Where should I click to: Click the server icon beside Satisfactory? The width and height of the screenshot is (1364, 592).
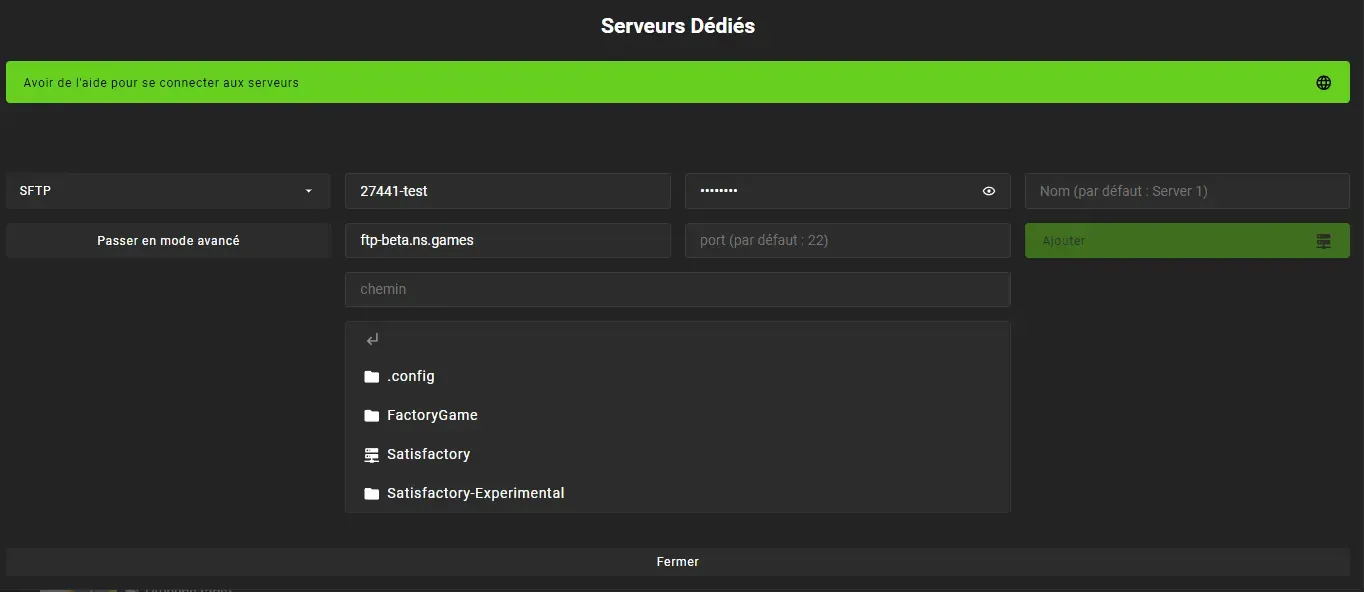coord(372,454)
